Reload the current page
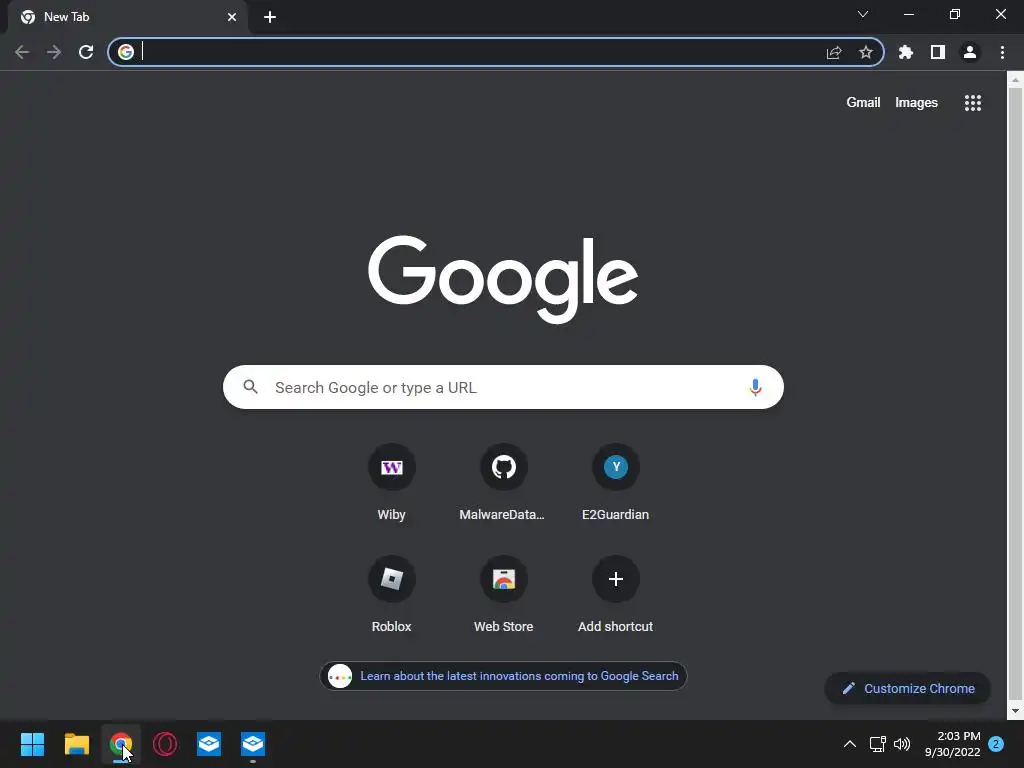The height and width of the screenshot is (768, 1024). click(86, 52)
